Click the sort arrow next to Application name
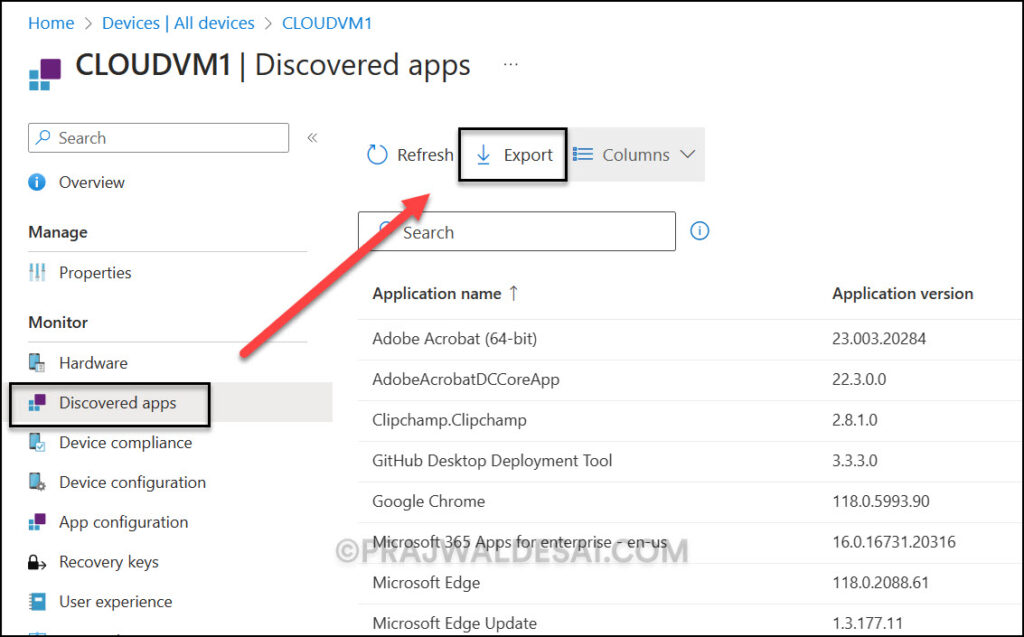This screenshot has height=637, width=1024. coord(514,293)
